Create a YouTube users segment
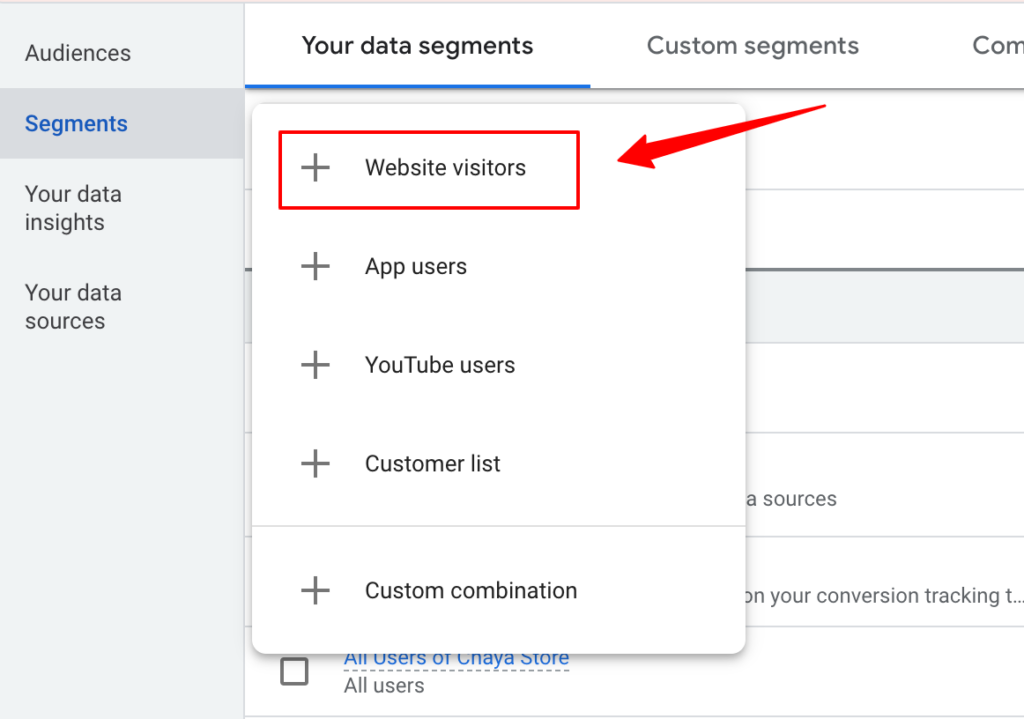Viewport: 1024px width, 719px height. point(440,365)
